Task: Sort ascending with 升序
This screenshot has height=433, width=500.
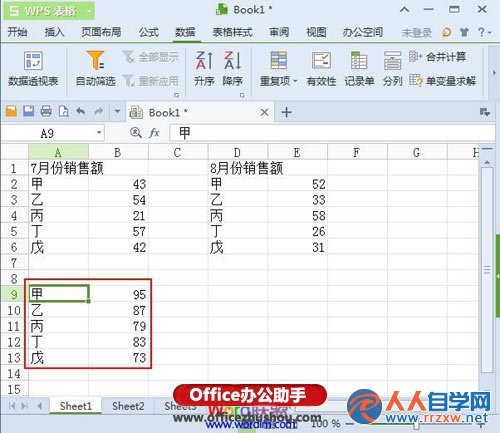Action: pyautogui.click(x=204, y=69)
